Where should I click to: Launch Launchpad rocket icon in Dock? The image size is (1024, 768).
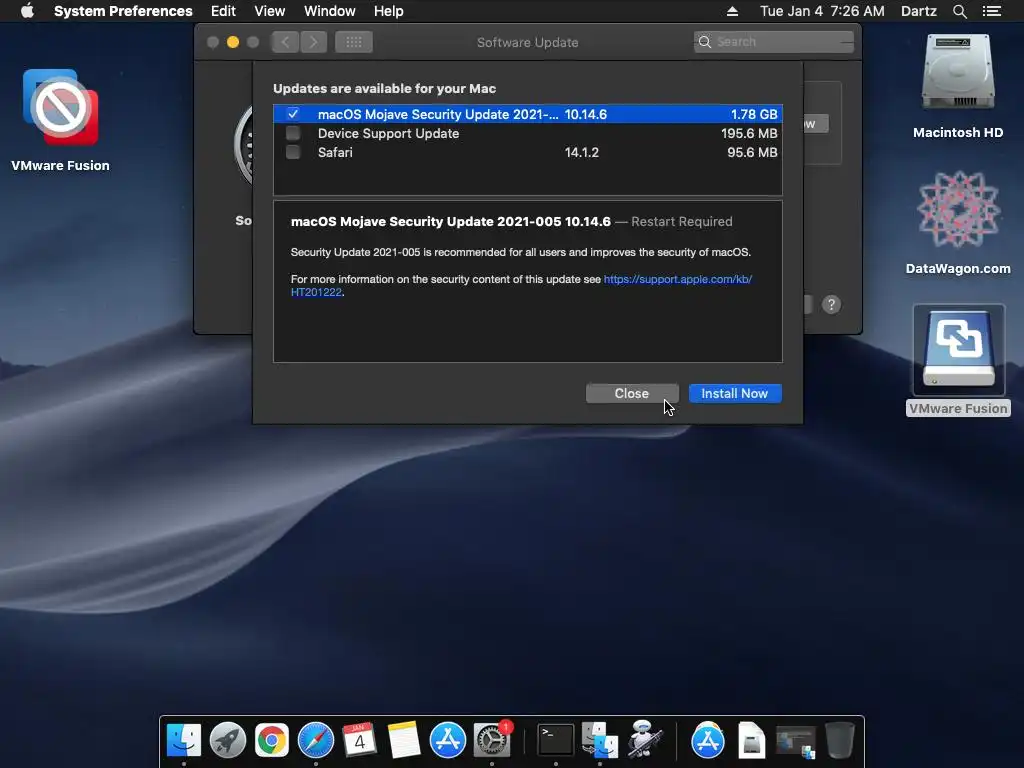[x=227, y=740]
